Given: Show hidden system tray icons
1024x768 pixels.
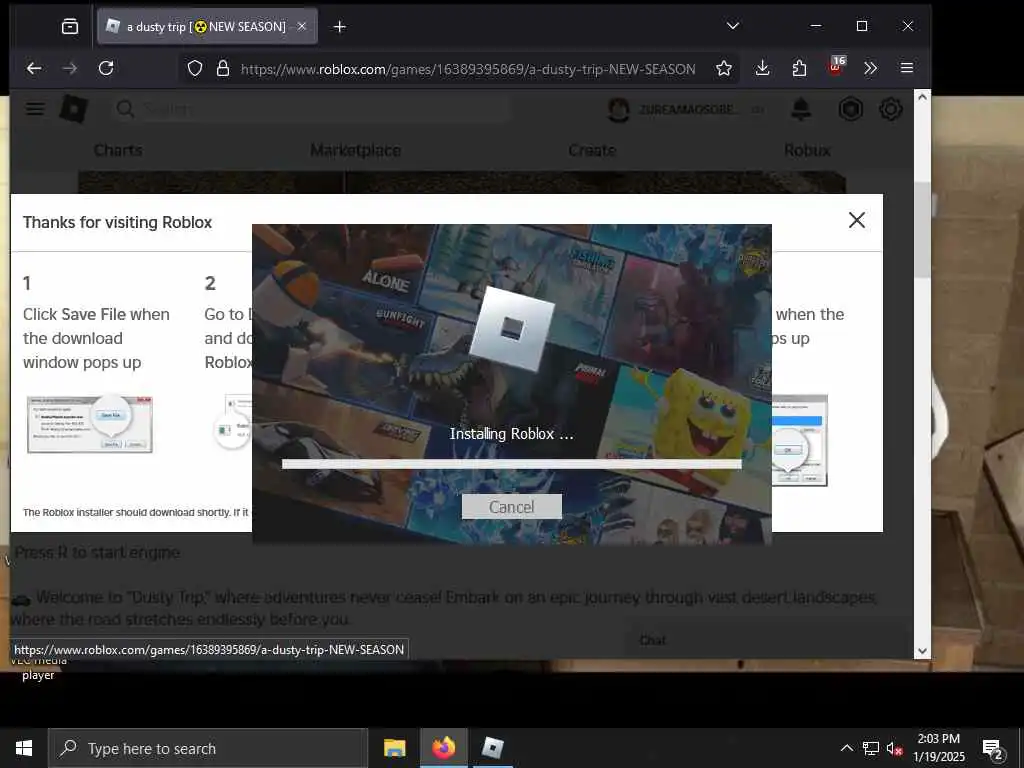Looking at the screenshot, I should coord(846,748).
